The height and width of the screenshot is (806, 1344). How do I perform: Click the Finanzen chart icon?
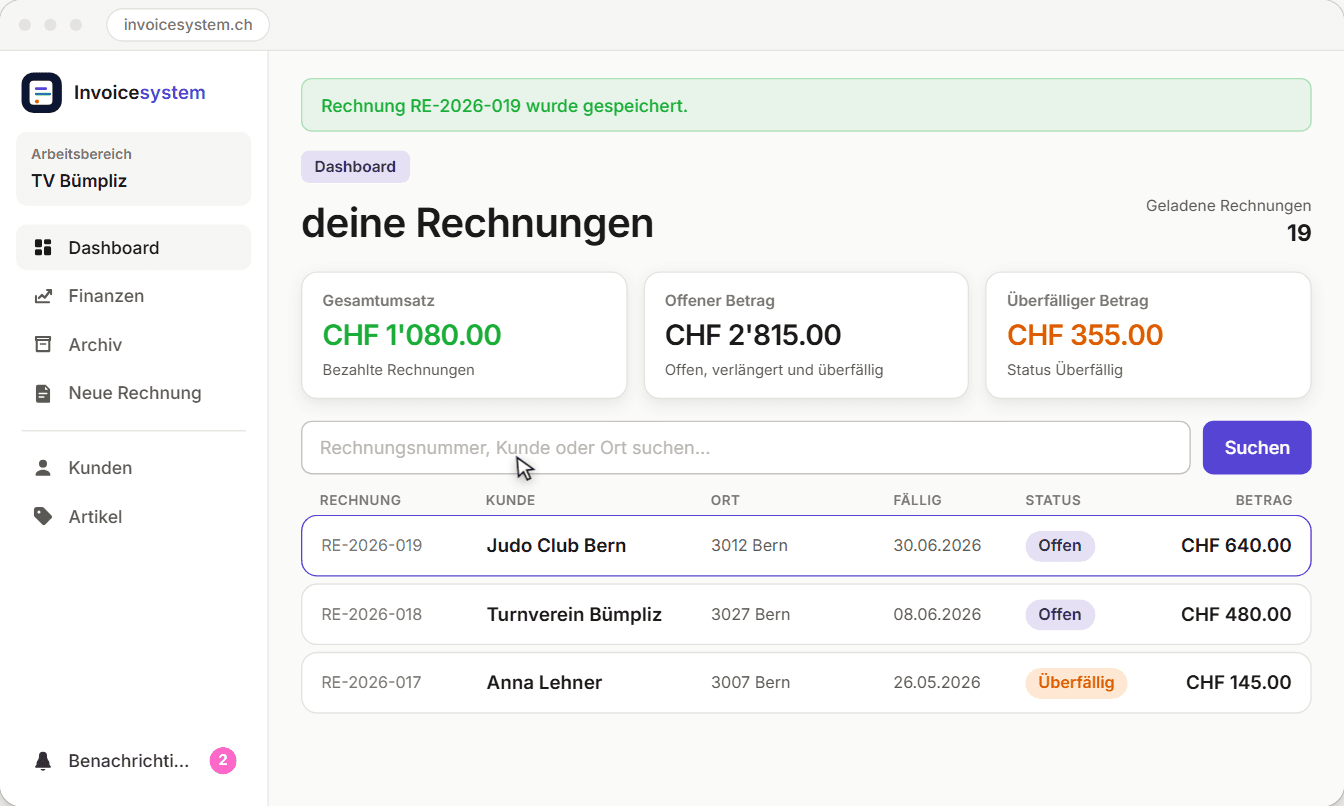[43, 296]
